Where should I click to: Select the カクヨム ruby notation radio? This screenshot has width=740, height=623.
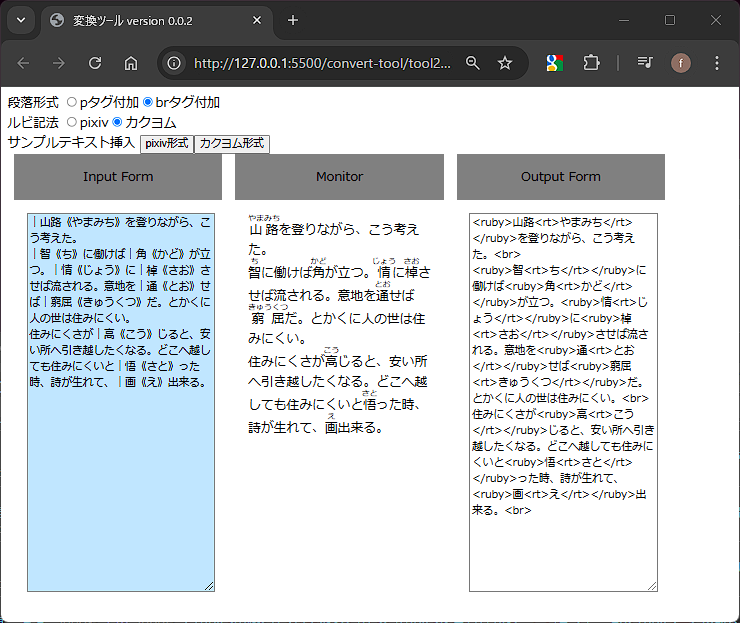pyautogui.click(x=117, y=122)
